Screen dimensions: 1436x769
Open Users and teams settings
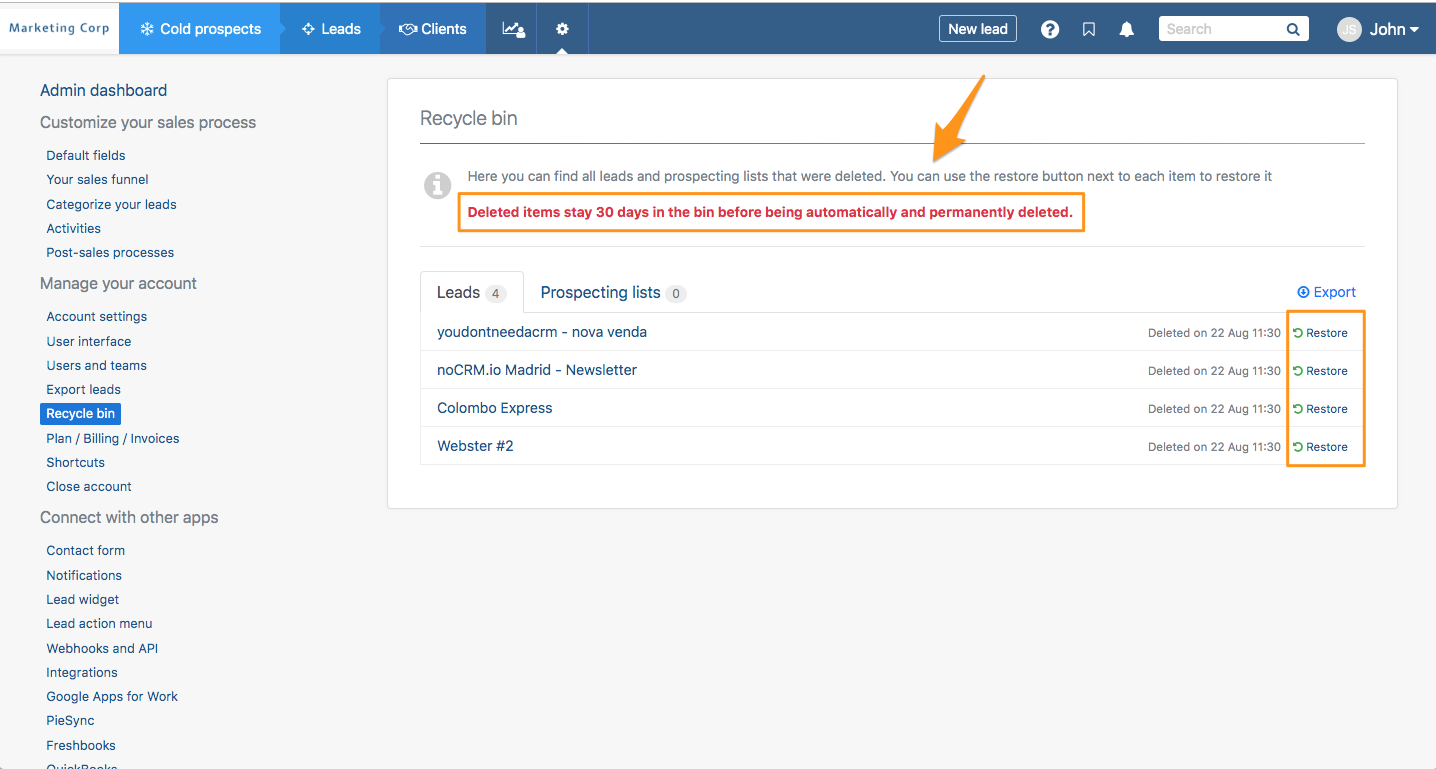pos(96,365)
